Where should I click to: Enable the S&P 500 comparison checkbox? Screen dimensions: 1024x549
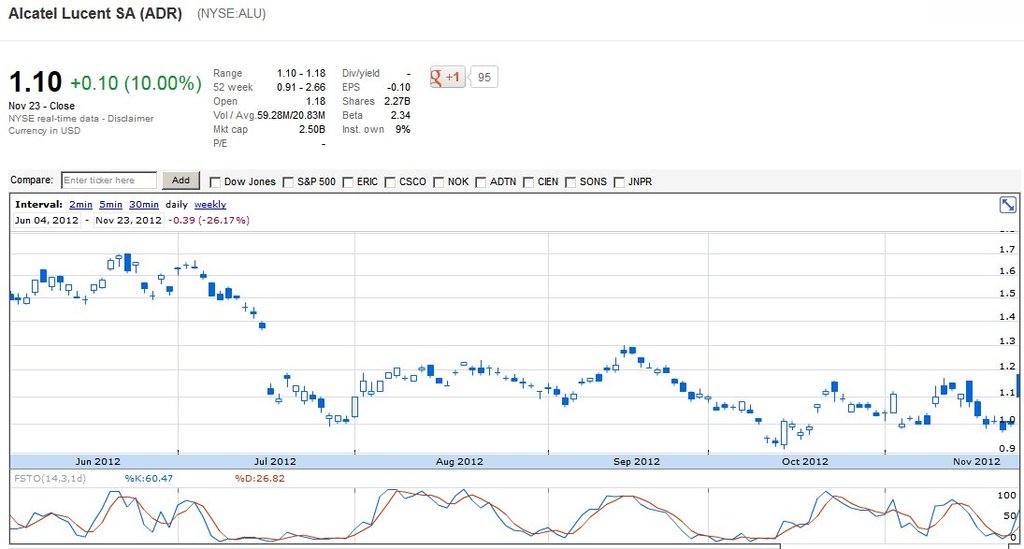pyautogui.click(x=288, y=182)
